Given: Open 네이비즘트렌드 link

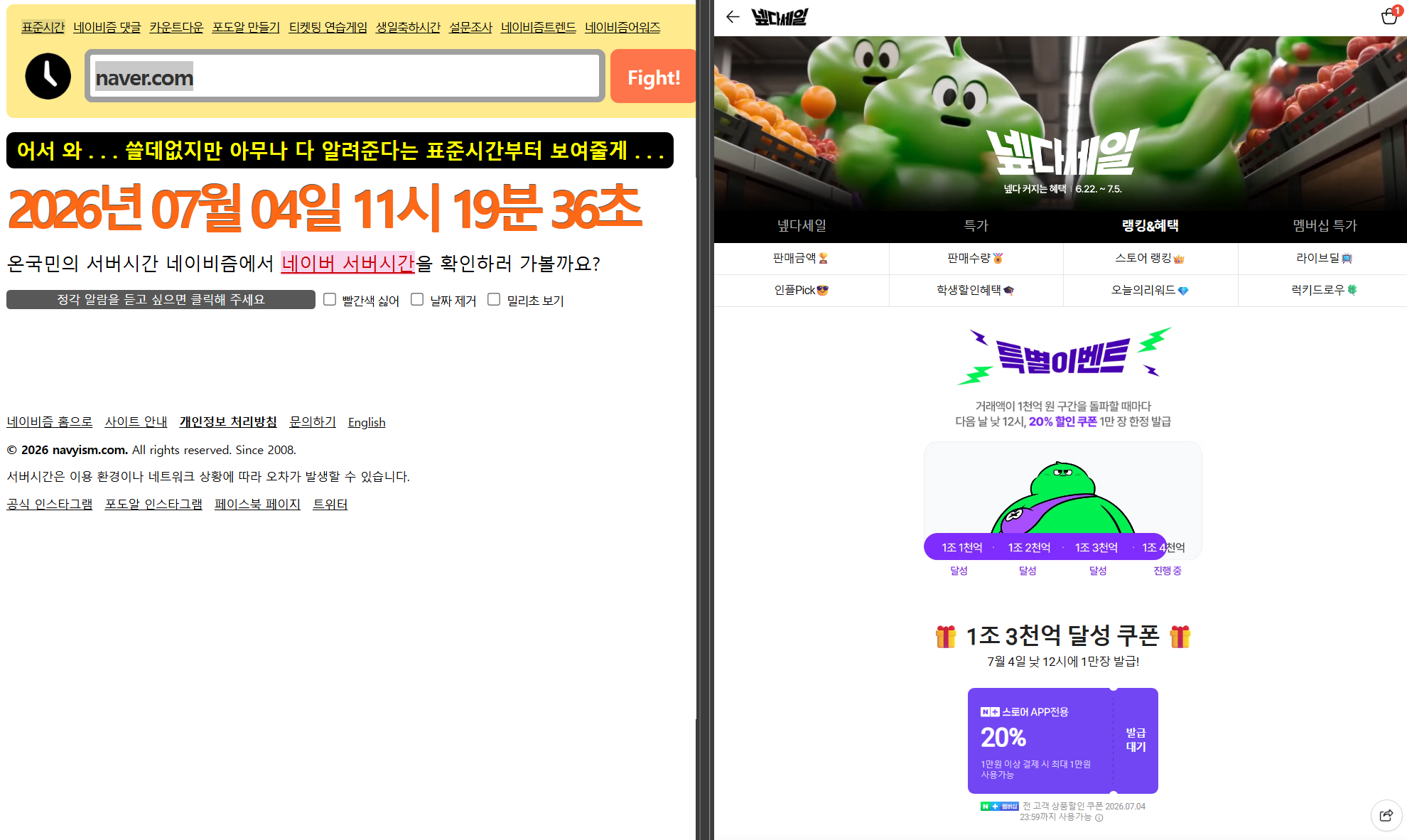Looking at the screenshot, I should click(538, 27).
